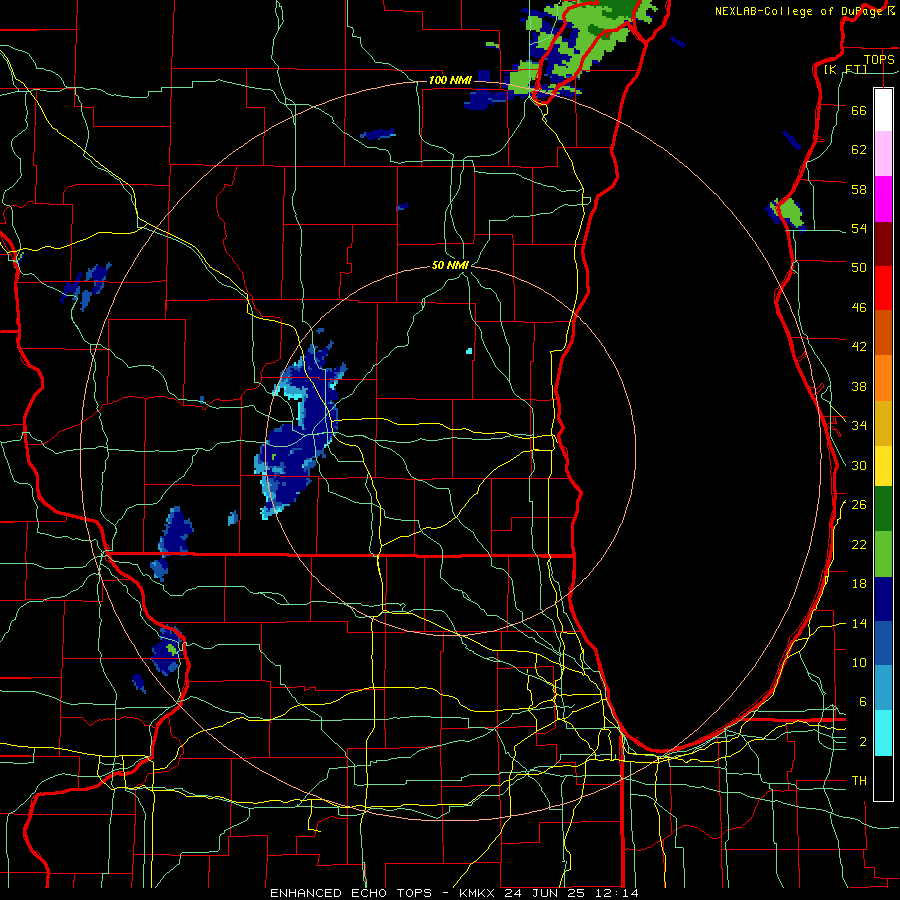Click the 50 legend value

point(859,268)
